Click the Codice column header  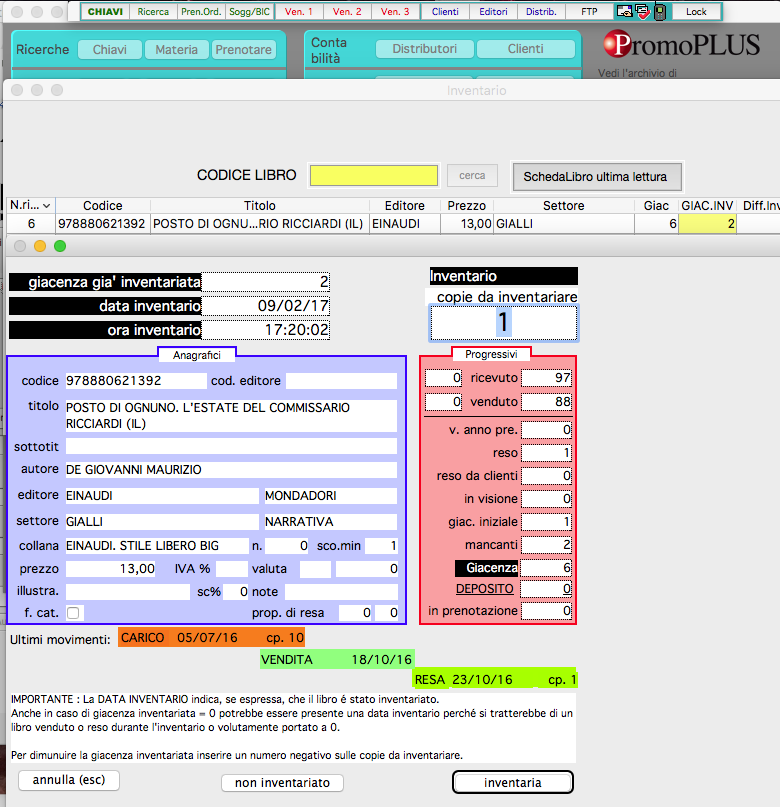[x=103, y=206]
